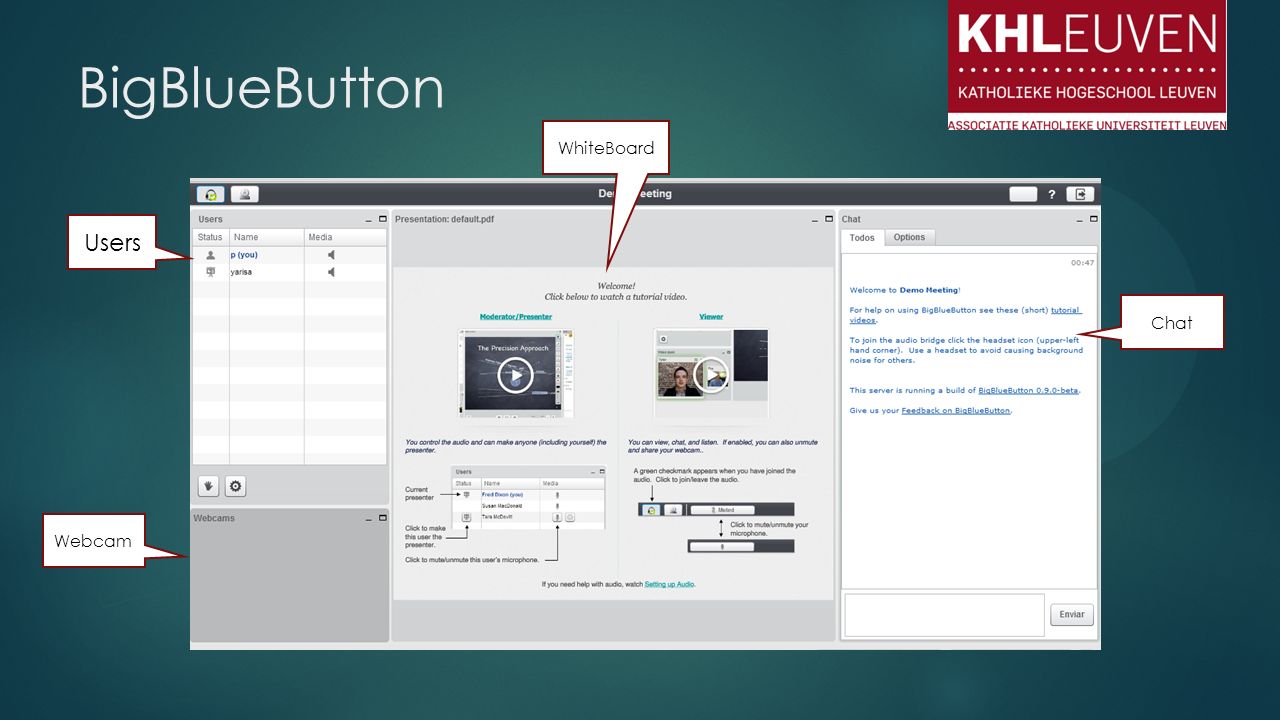This screenshot has height=720, width=1280.
Task: Maximize the Users panel
Action: click(382, 219)
